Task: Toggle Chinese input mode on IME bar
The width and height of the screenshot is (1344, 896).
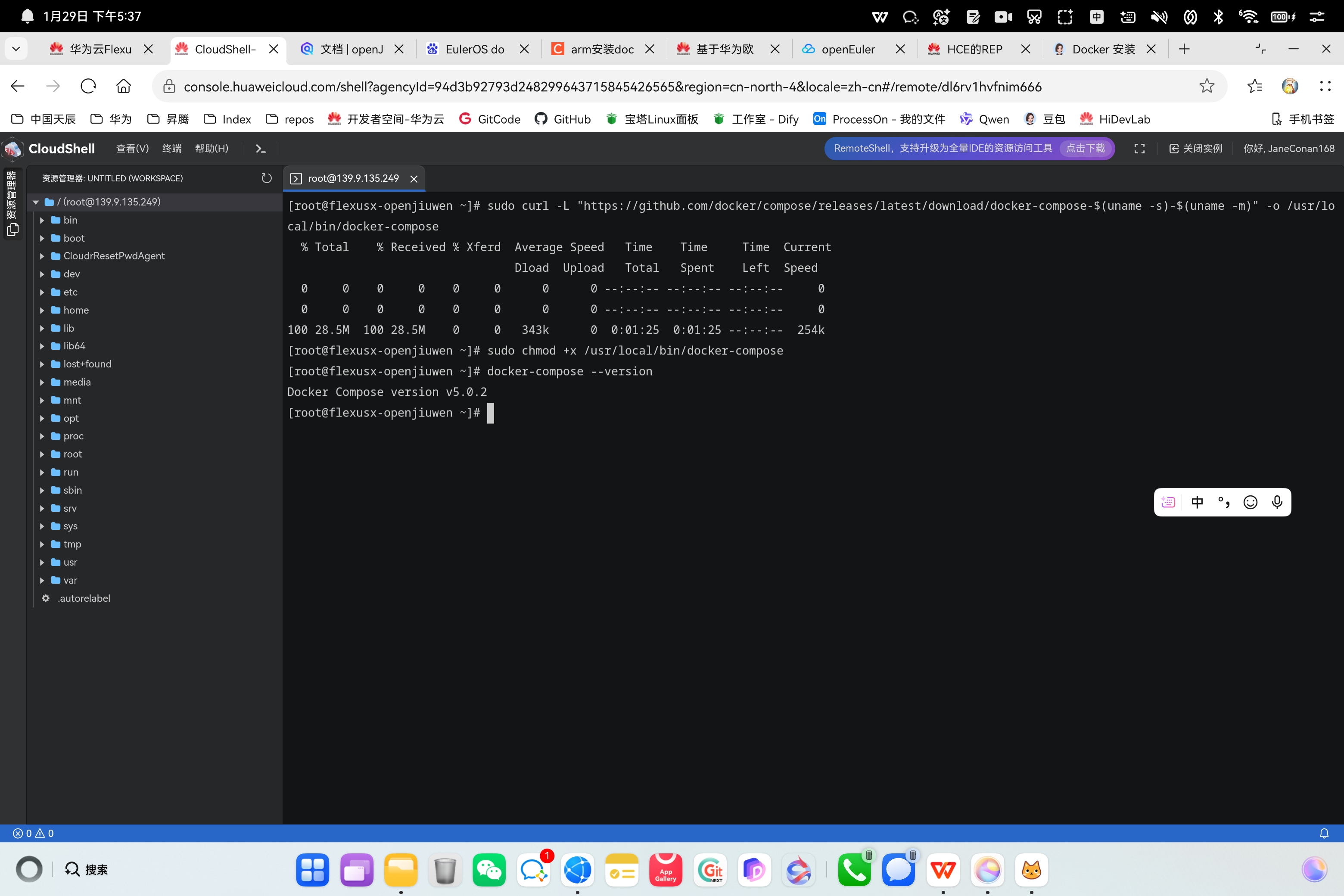Action: [1197, 502]
